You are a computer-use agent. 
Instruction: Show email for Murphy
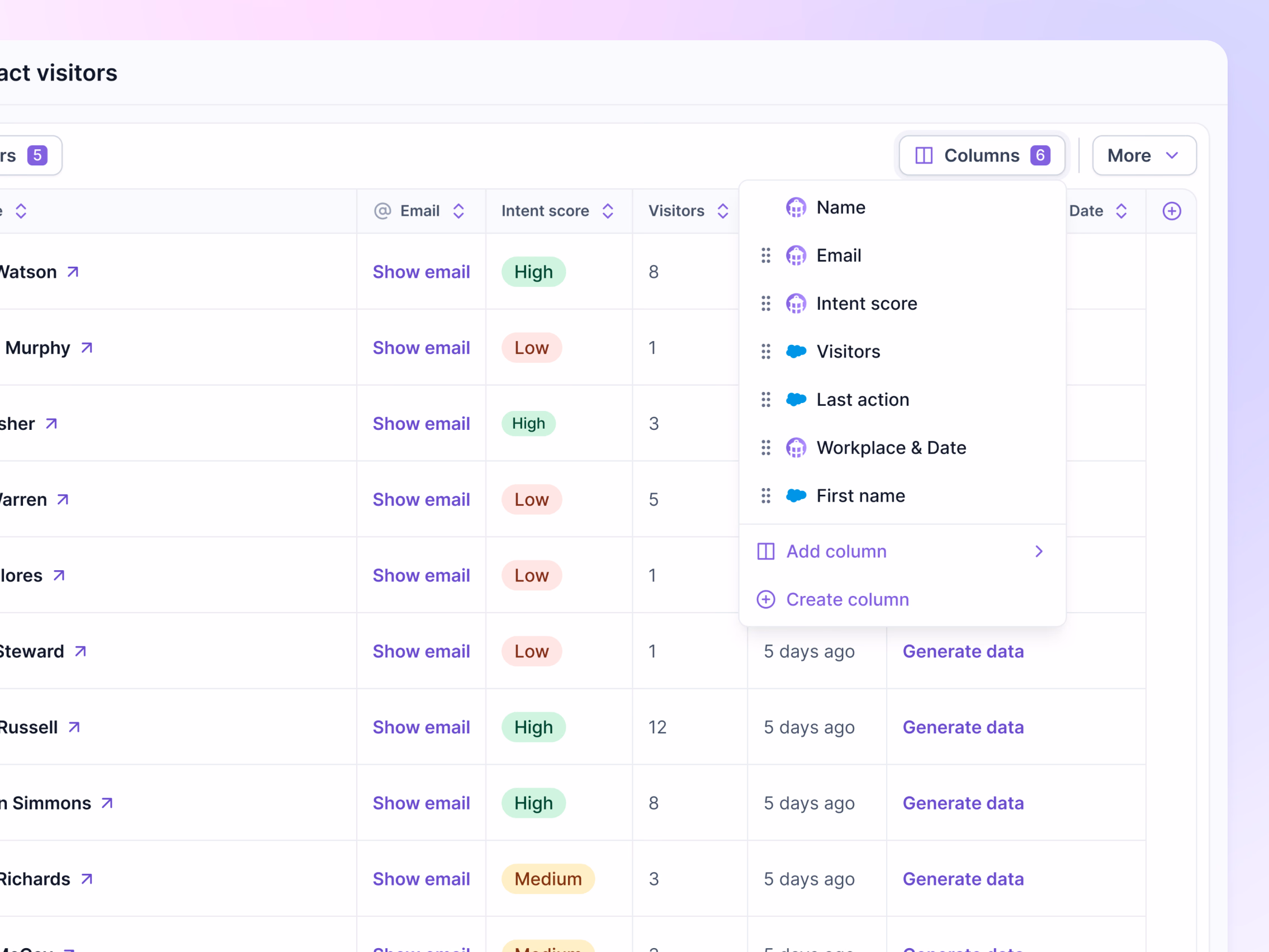421,348
